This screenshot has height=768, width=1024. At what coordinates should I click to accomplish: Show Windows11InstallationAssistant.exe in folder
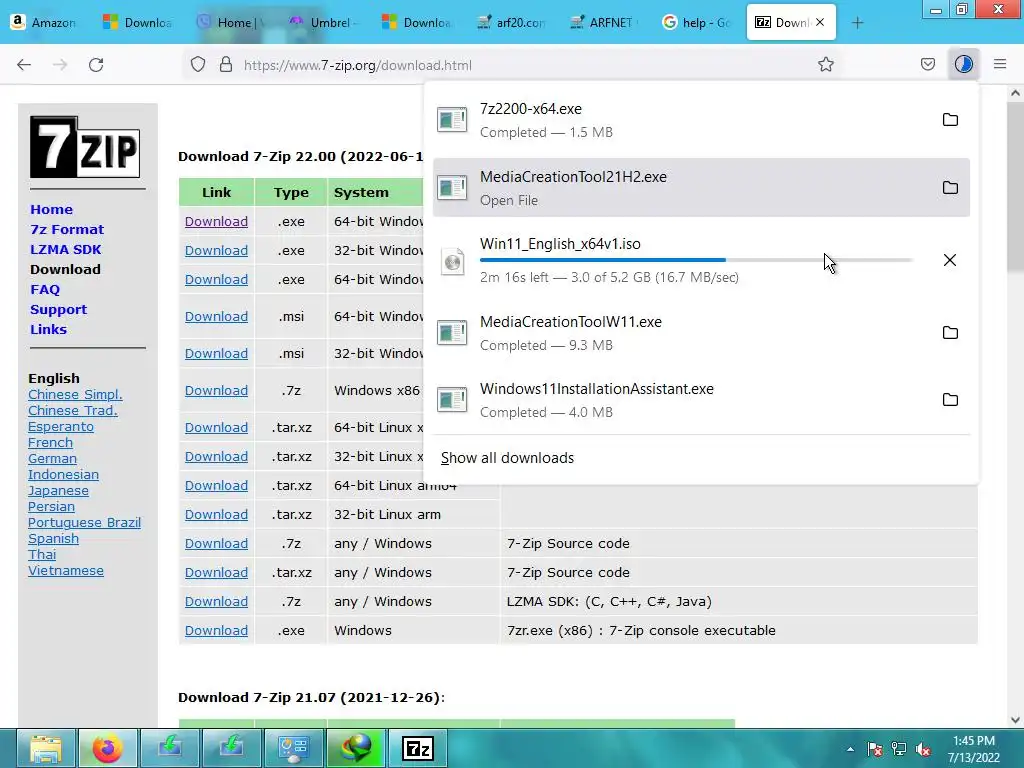(x=950, y=400)
